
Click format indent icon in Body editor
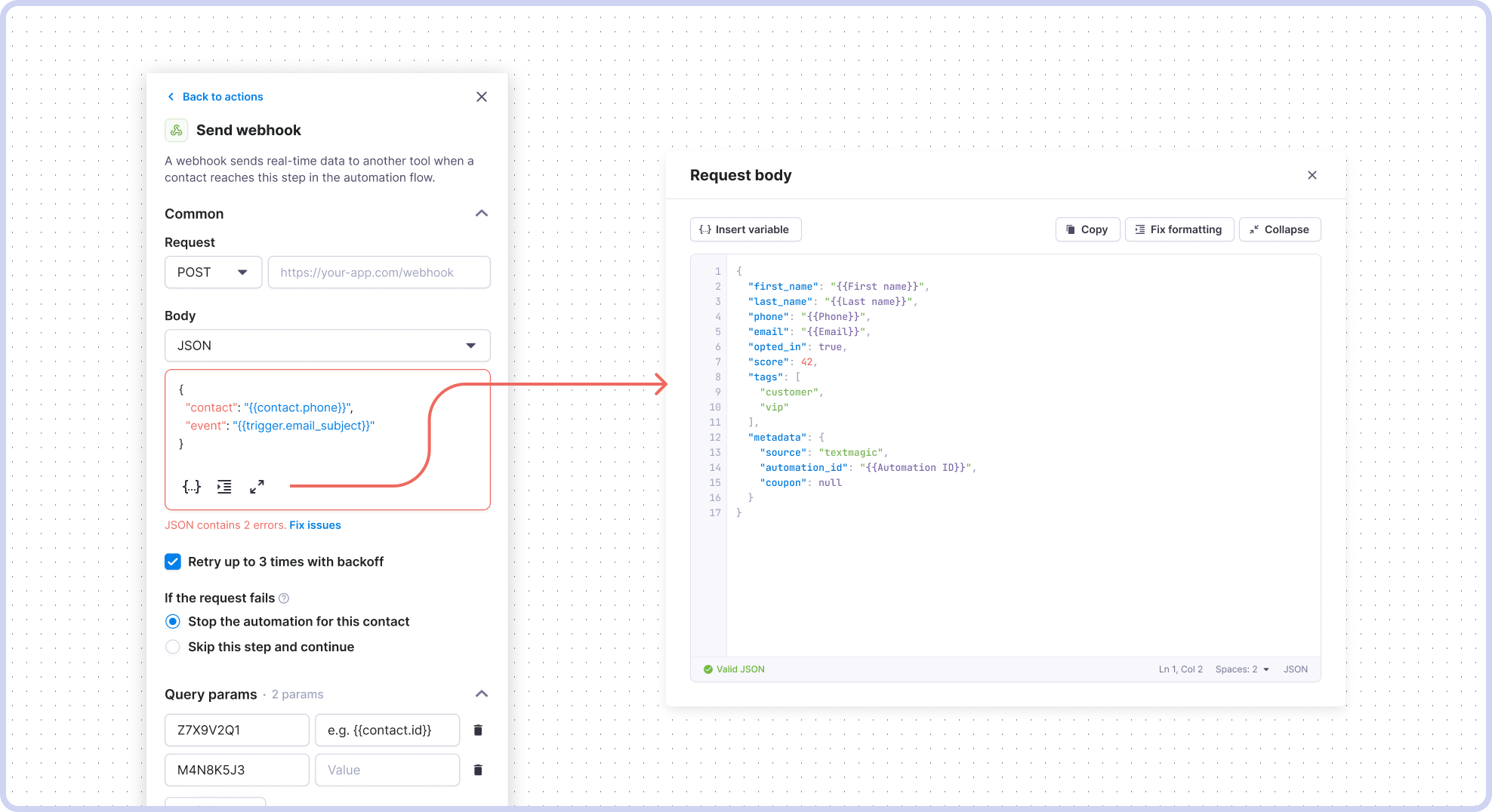[224, 487]
